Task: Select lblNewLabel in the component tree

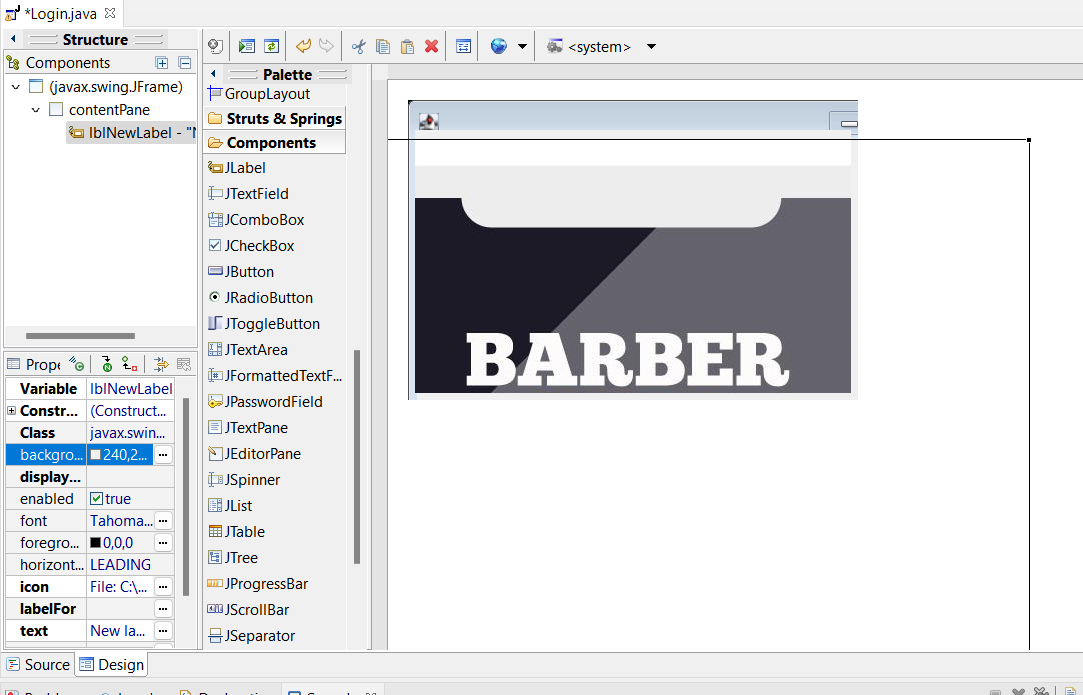Action: tap(132, 133)
